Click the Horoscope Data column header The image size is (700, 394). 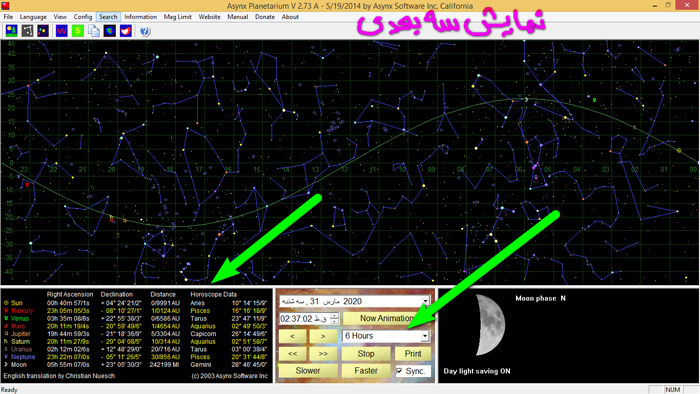213,294
